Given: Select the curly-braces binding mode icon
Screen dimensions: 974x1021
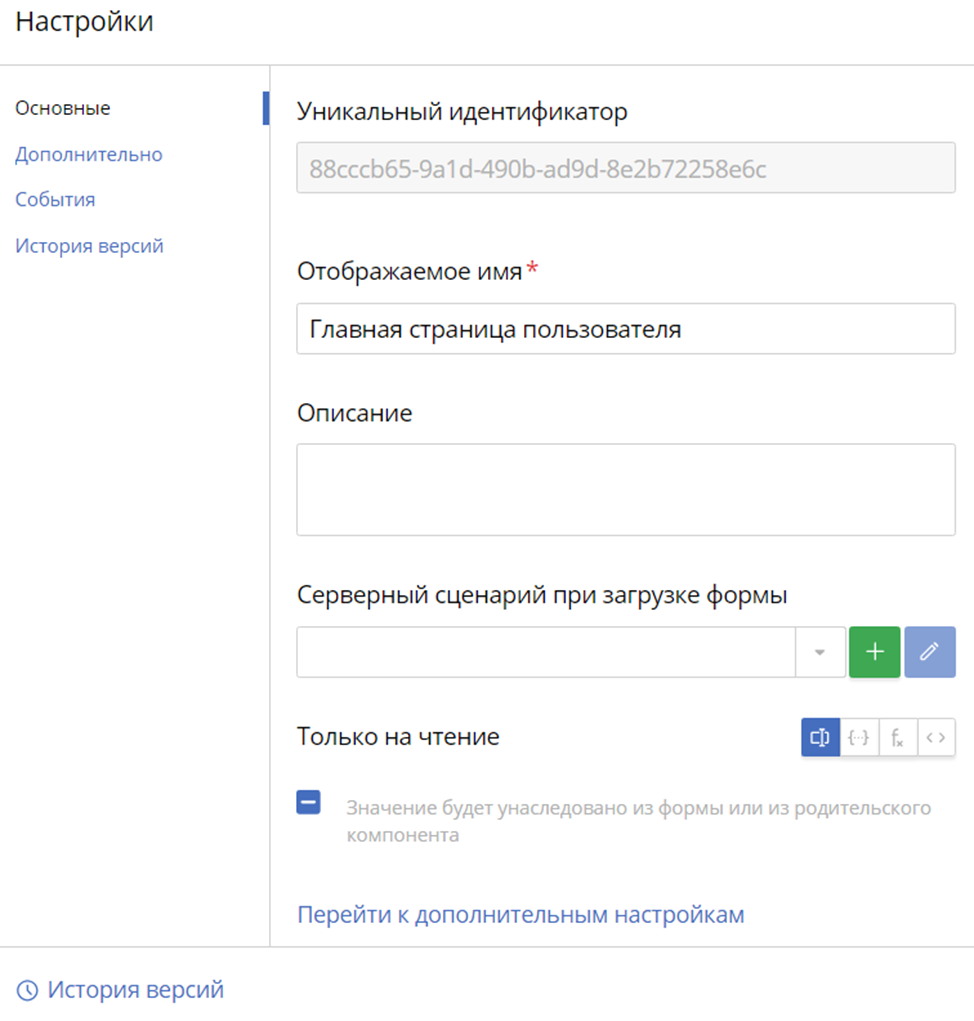Looking at the screenshot, I should click(859, 737).
